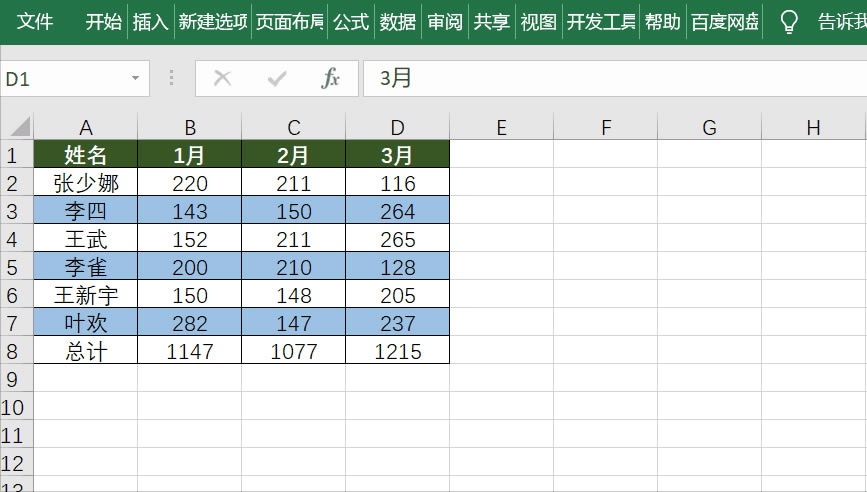The image size is (867, 492).
Task: Select row 1 header
Action: coord(17,154)
